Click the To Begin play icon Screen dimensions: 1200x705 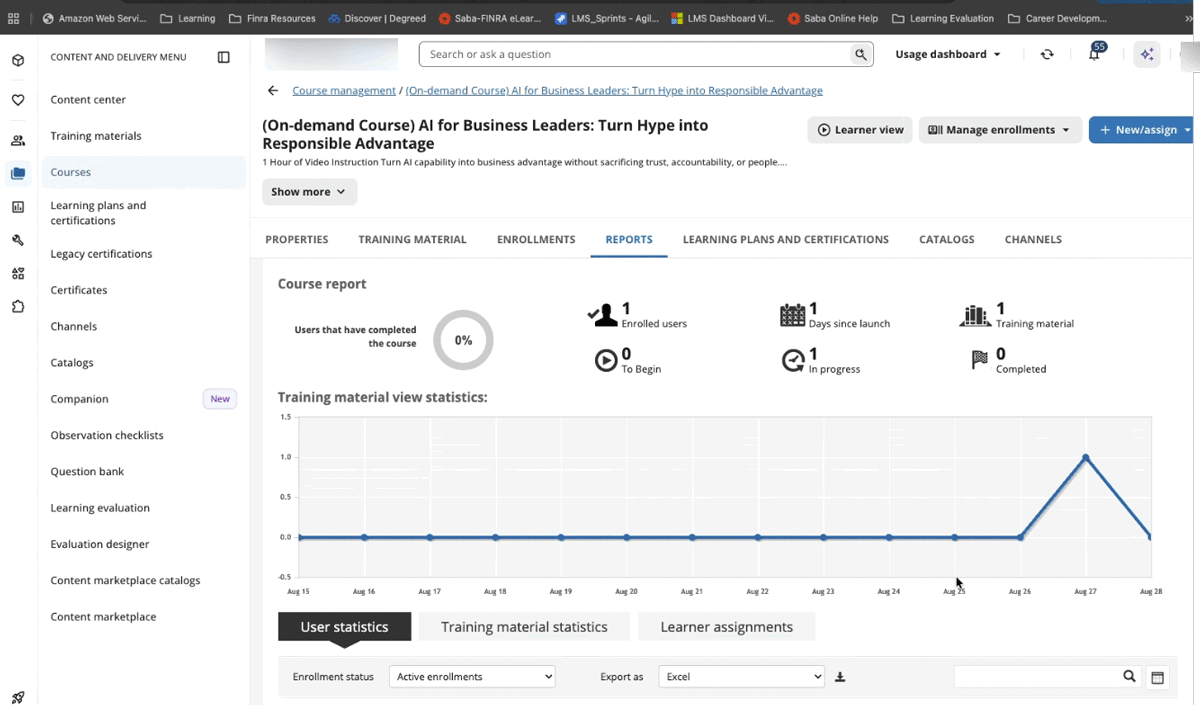[606, 361]
